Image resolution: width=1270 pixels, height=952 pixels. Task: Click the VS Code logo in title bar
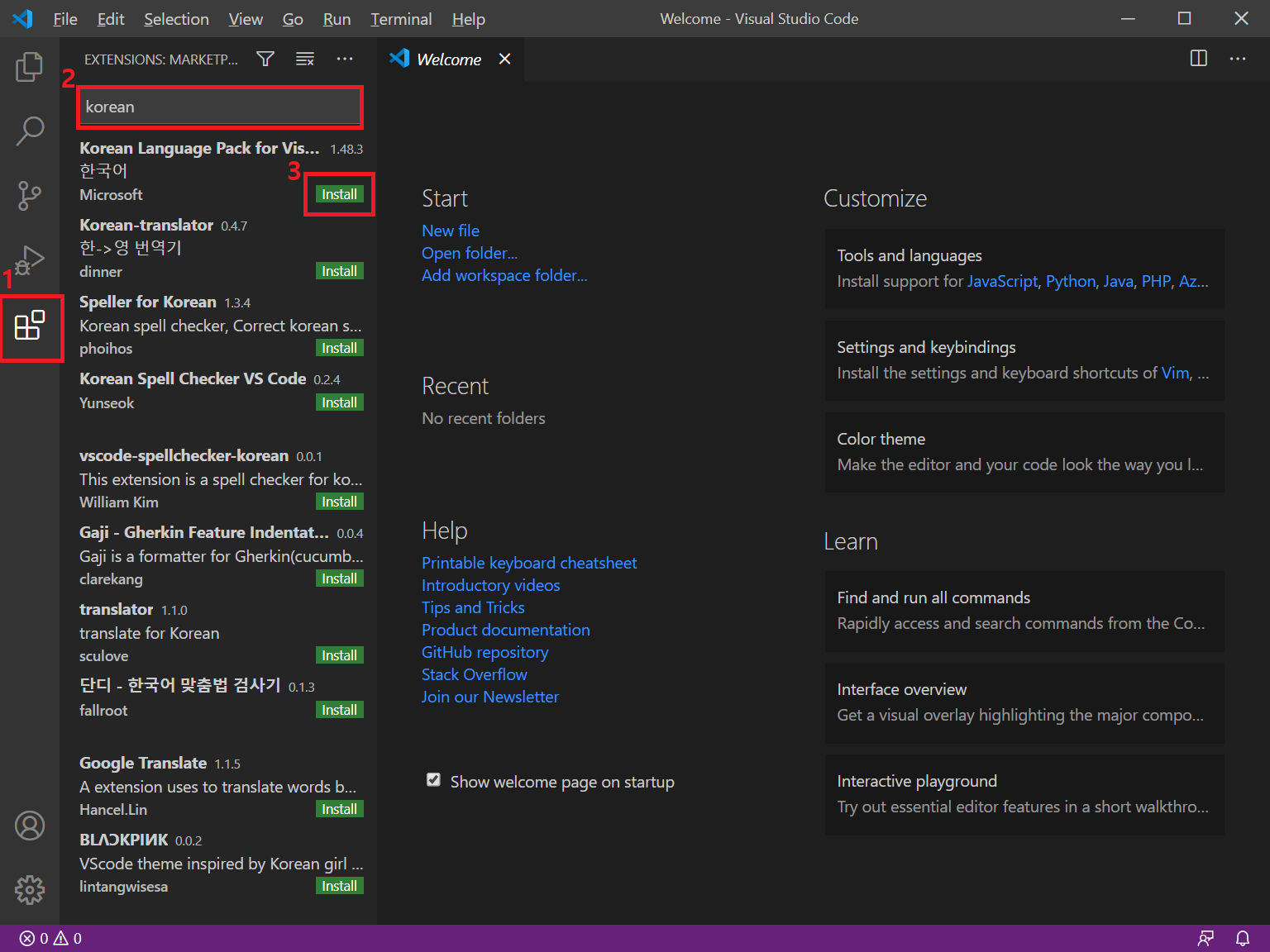[22, 18]
